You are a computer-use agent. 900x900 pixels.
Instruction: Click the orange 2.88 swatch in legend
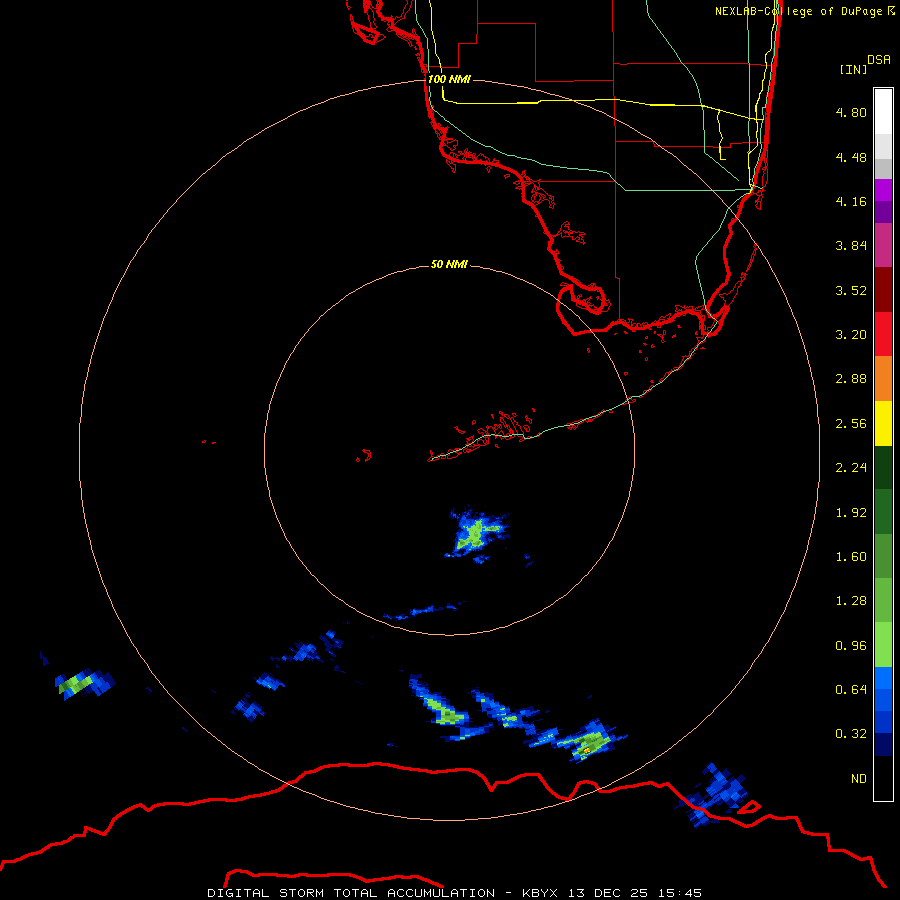[x=883, y=378]
